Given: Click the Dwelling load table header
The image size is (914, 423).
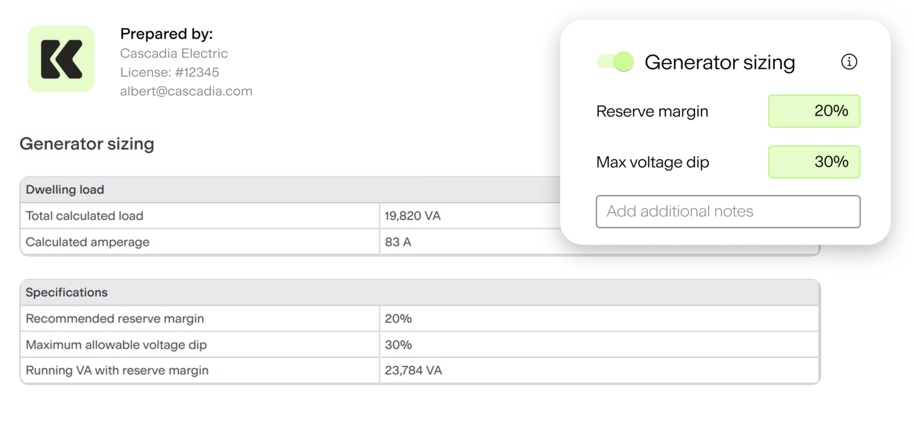Looking at the screenshot, I should coord(290,190).
